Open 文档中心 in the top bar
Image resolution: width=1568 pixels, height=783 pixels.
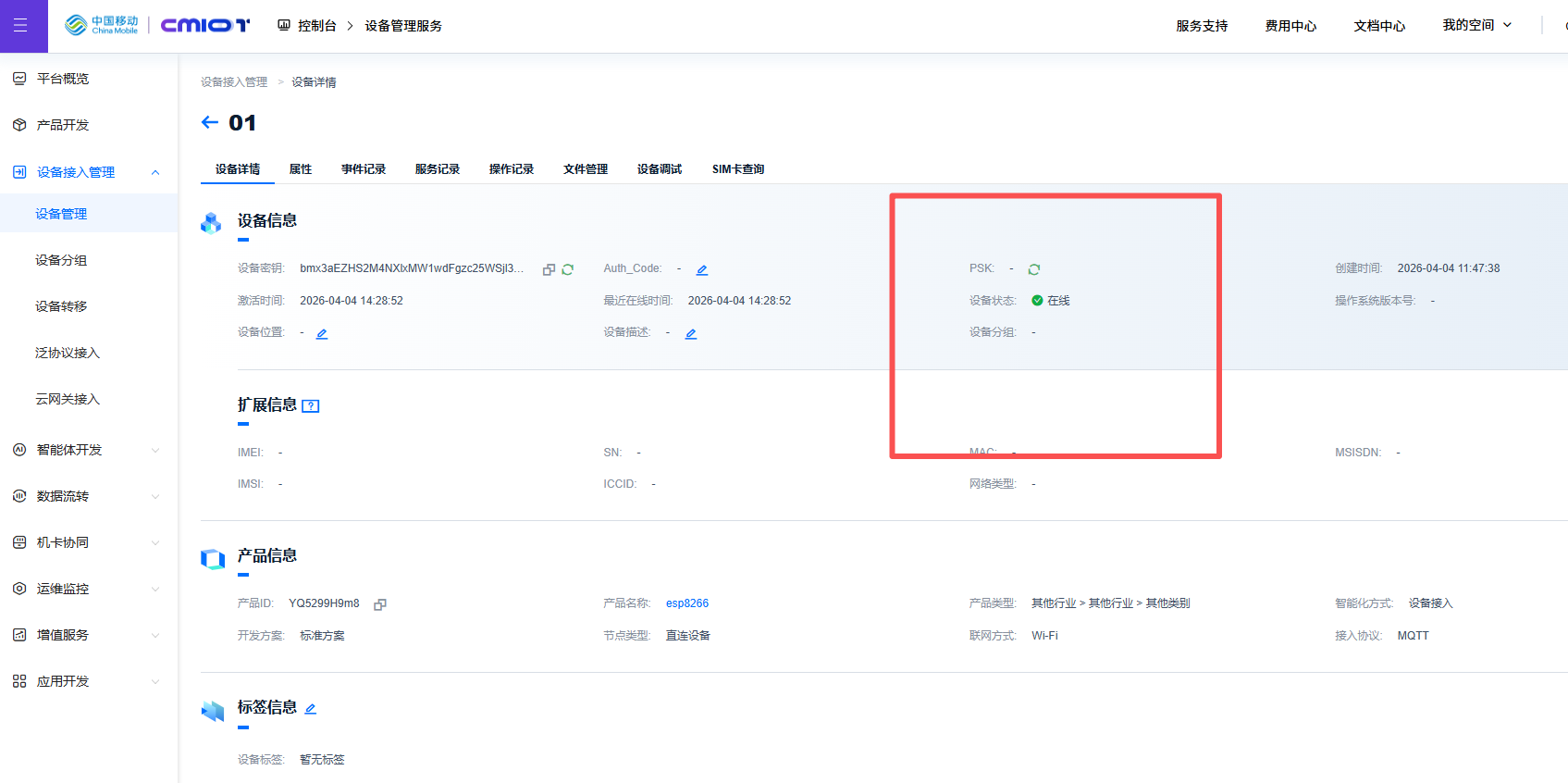1379,26
